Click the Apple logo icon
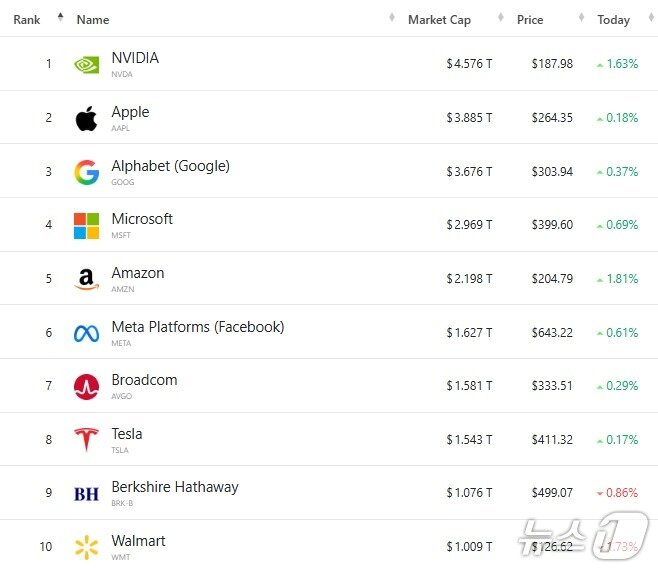658x569 pixels. coord(86,119)
